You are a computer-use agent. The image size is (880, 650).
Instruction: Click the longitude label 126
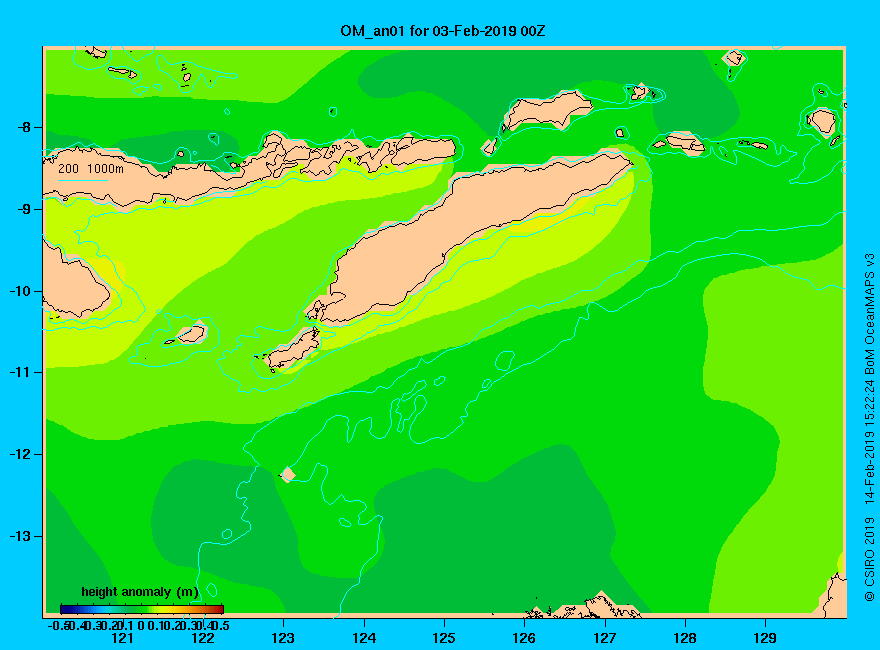(524, 638)
